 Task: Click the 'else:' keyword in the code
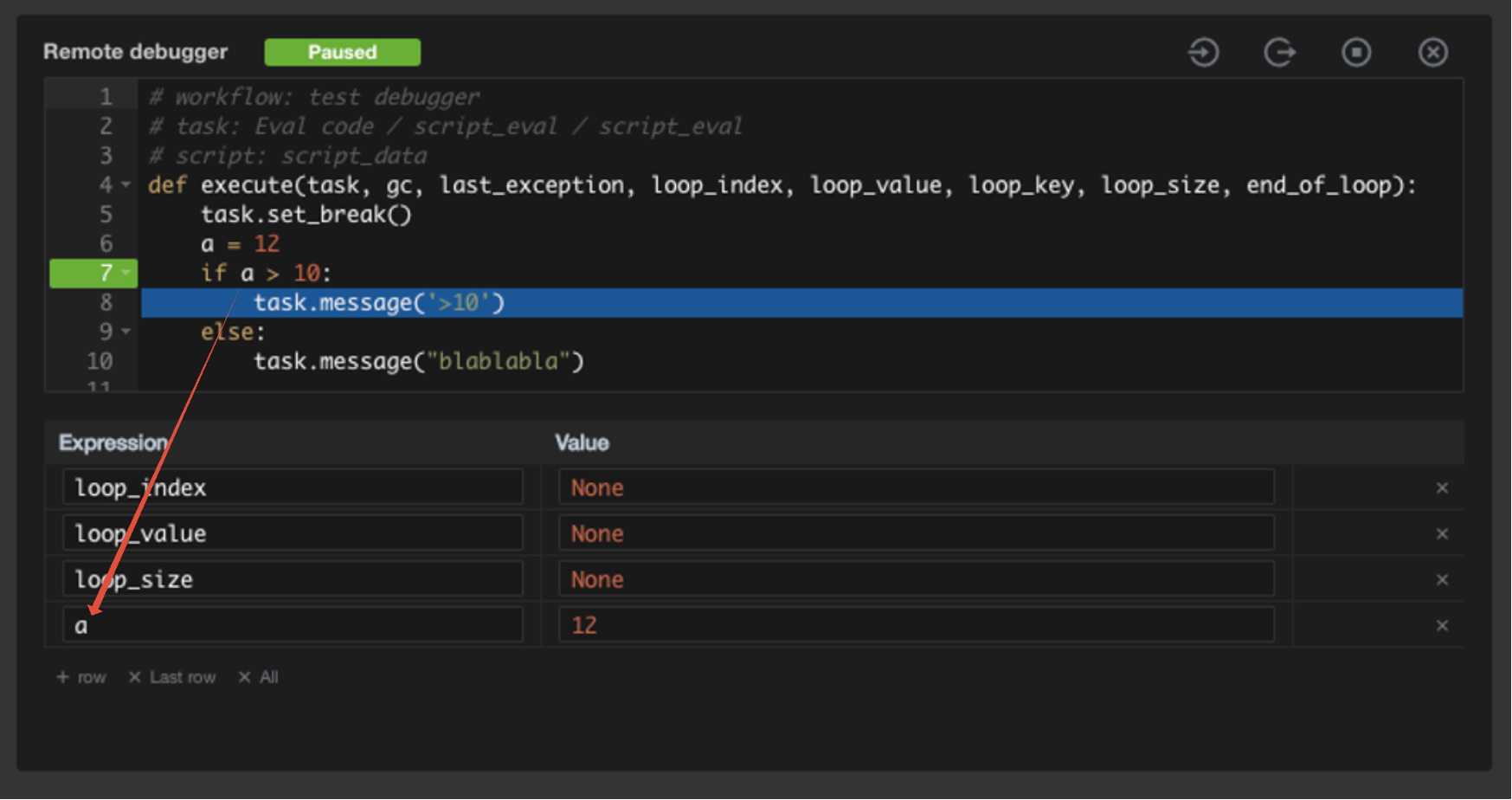234,332
